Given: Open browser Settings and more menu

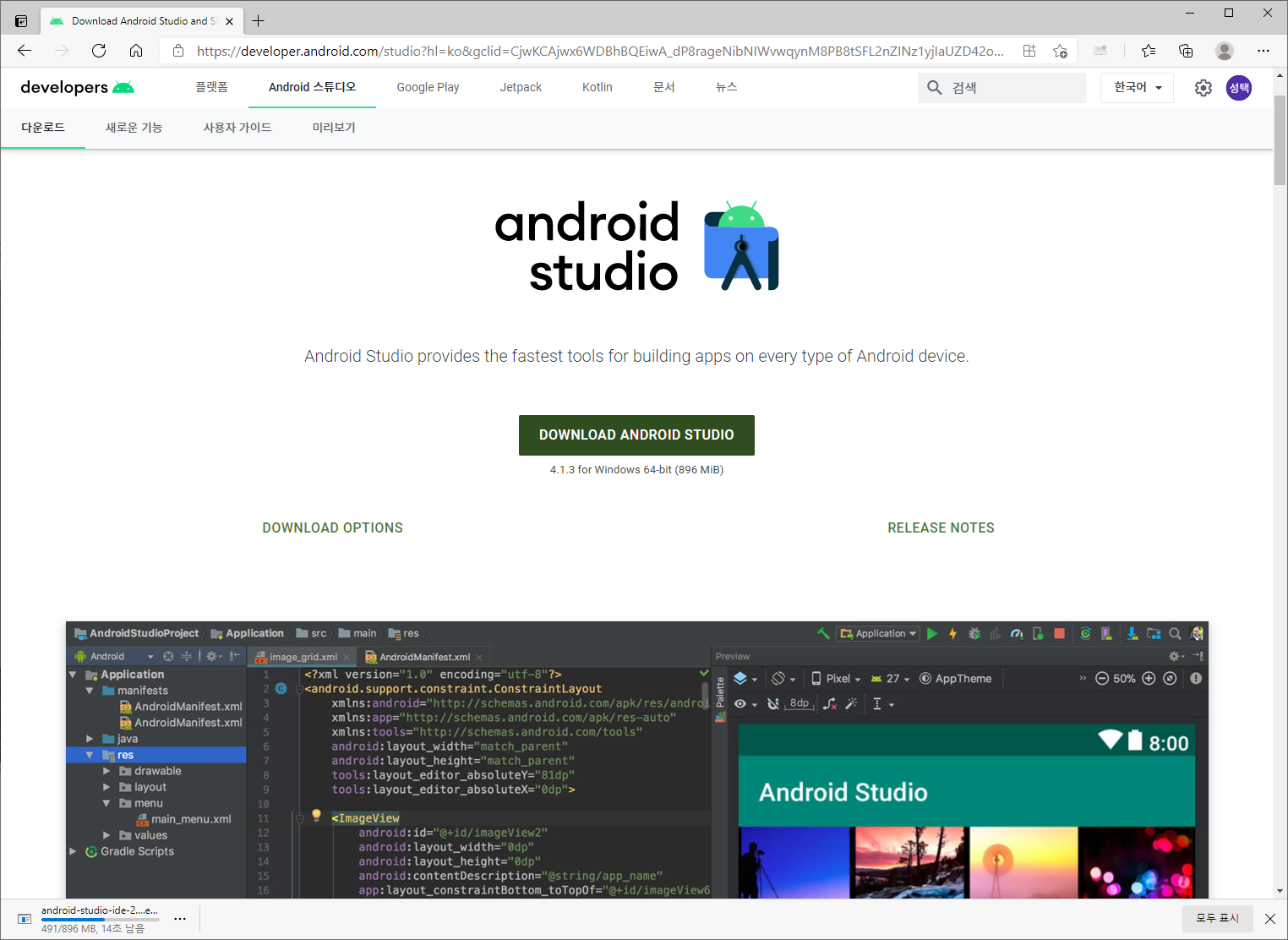Looking at the screenshot, I should 1263,51.
